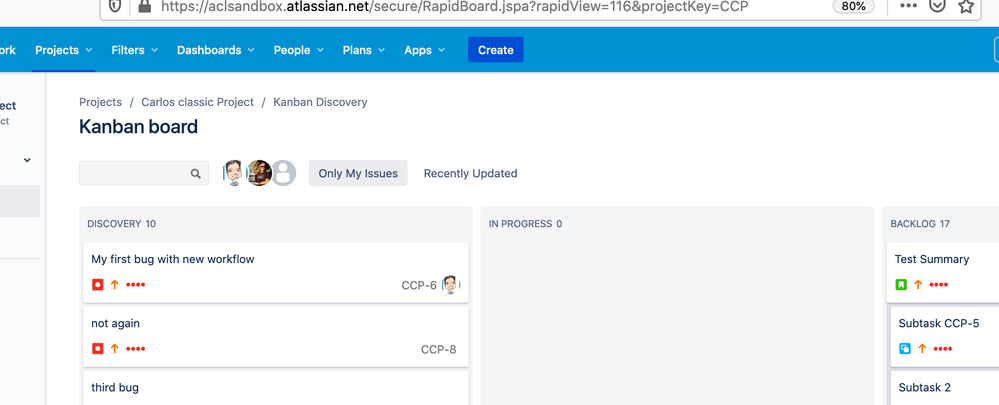The height and width of the screenshot is (405, 999).
Task: Open Filters dropdown menu
Action: click(134, 50)
